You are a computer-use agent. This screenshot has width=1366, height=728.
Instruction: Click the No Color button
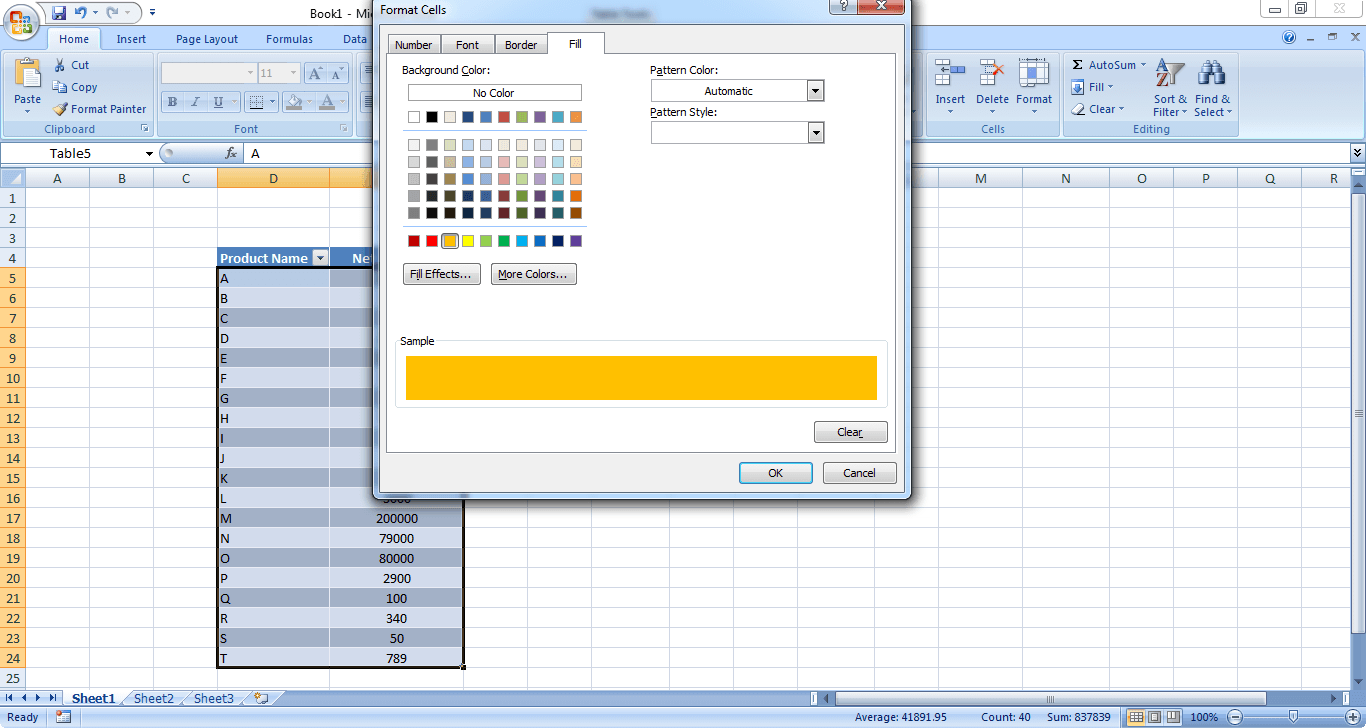point(494,93)
